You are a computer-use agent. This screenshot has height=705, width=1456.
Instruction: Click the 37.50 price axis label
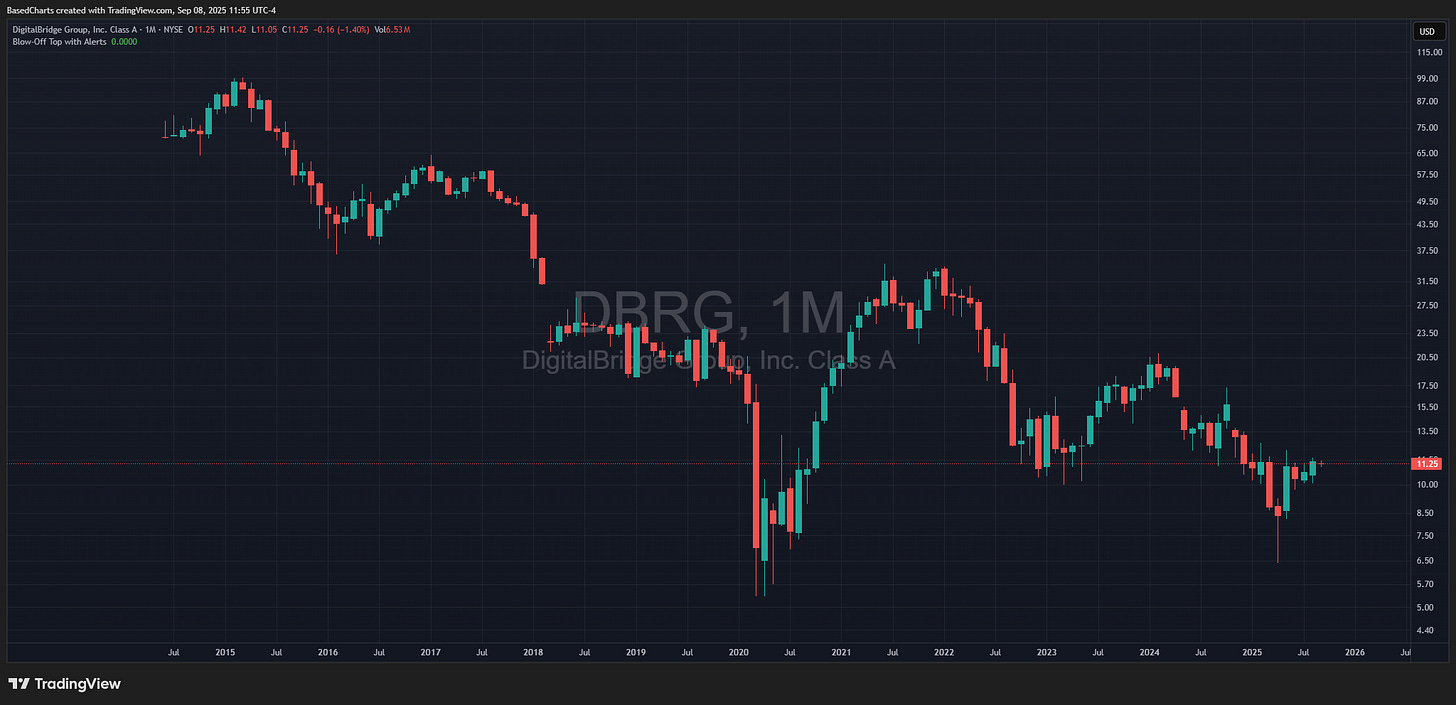tap(1428, 251)
